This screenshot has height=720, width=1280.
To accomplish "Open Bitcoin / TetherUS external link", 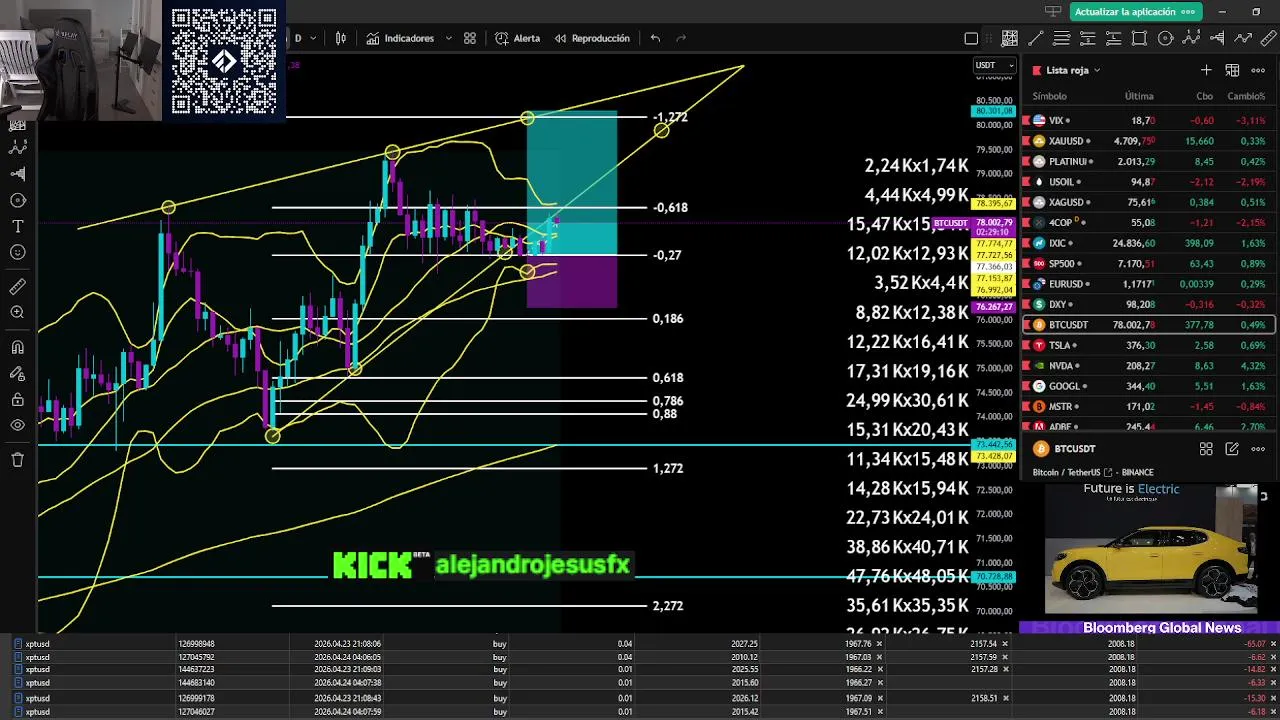I will pos(1108,472).
